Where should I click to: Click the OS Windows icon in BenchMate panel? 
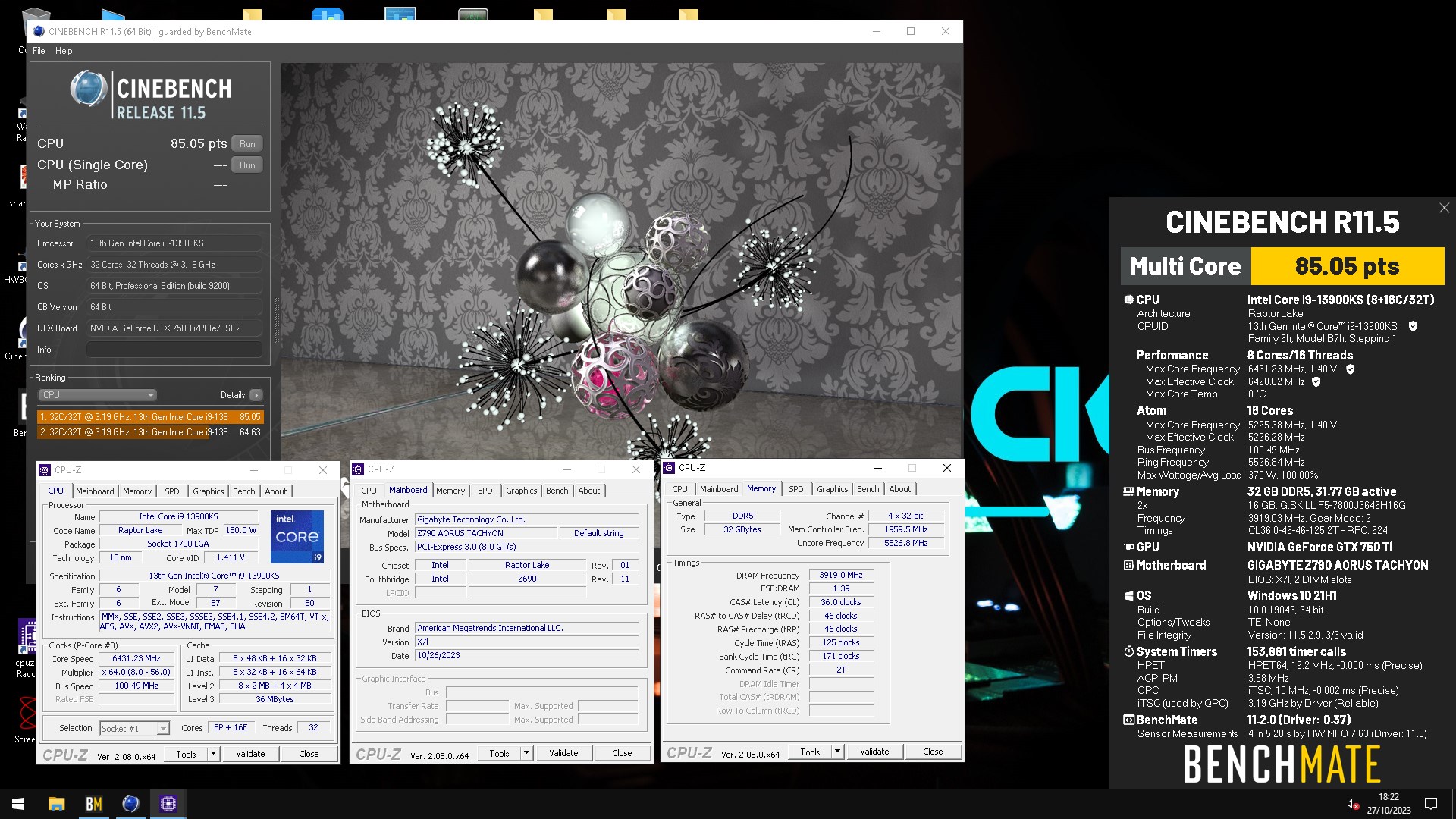(1128, 596)
